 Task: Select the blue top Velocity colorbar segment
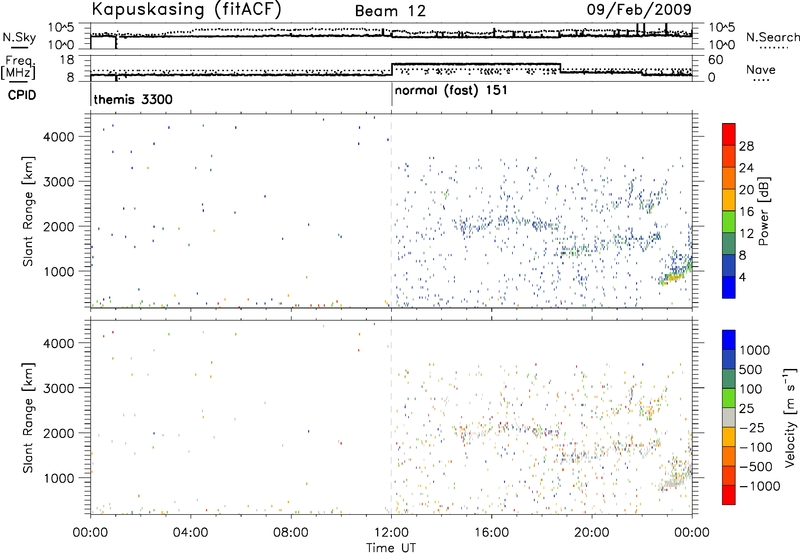[729, 340]
